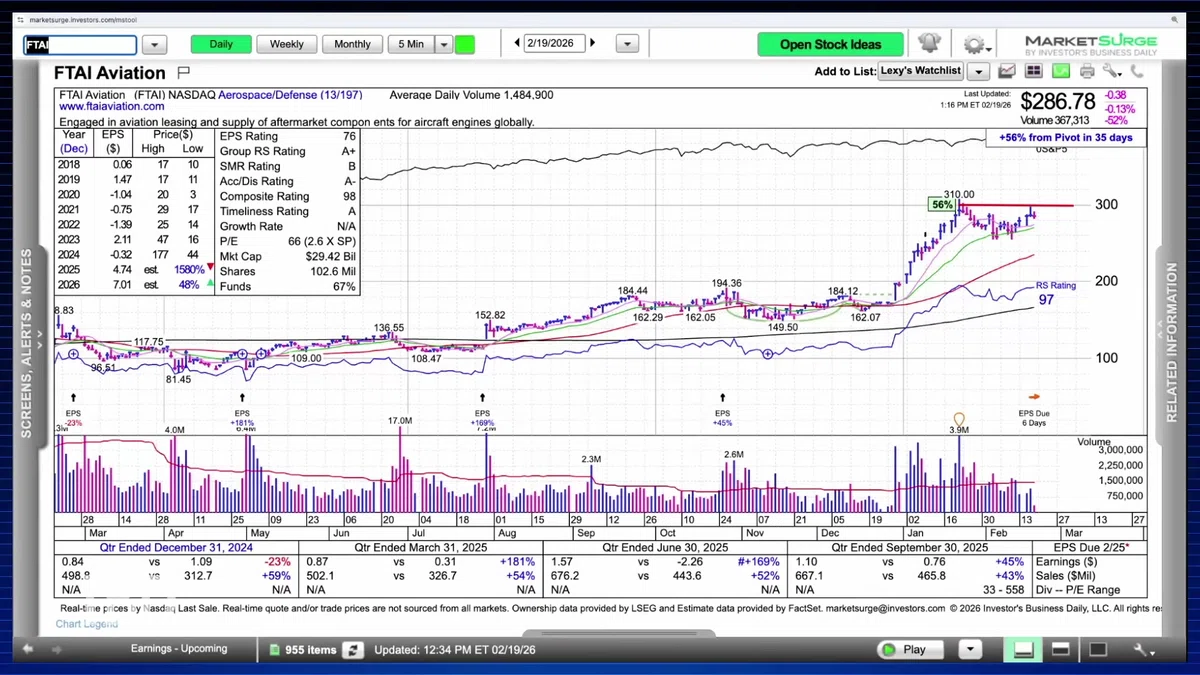The image size is (1200, 675).
Task: Go back with the bottom-left back arrow
Action: (28, 649)
